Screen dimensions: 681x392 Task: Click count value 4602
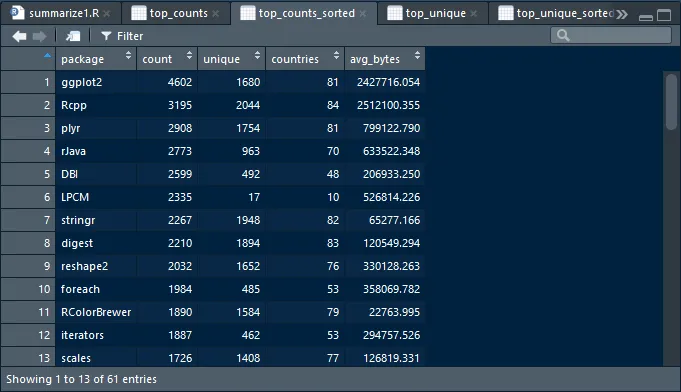pos(180,82)
